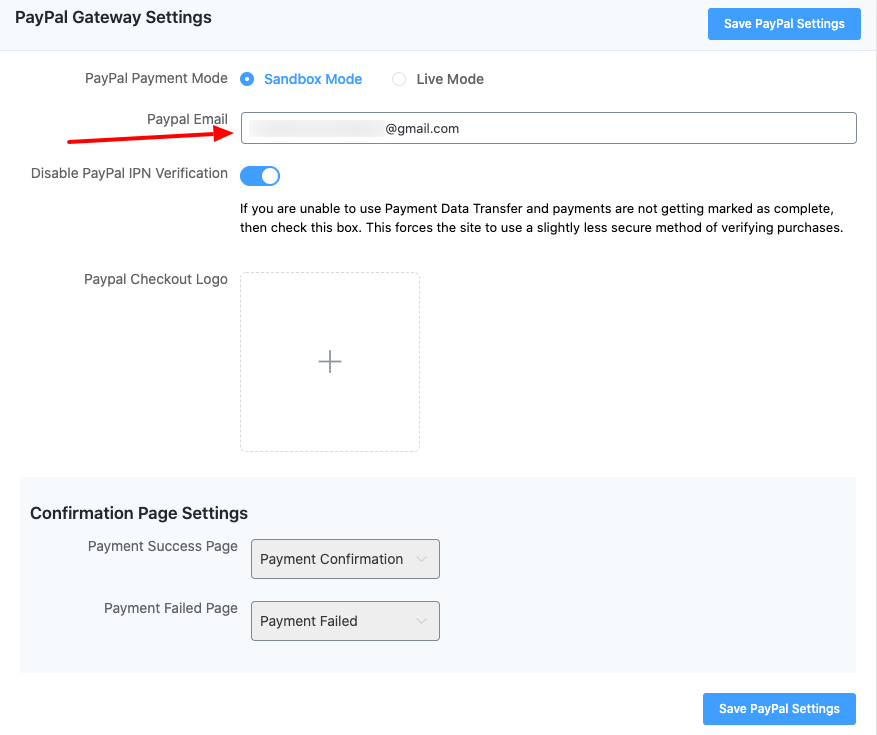Click the Disable PayPal IPN Verification label
Viewport: 877px width, 735px height.
[129, 173]
